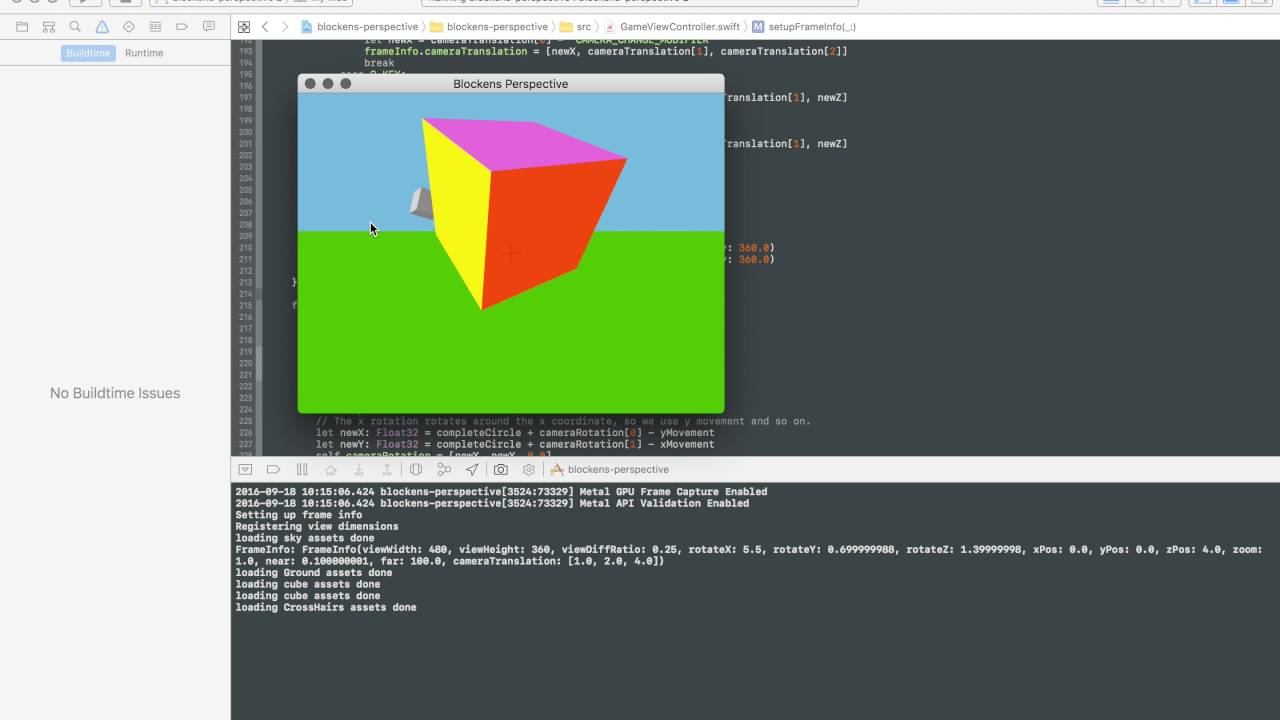Click "No Buildtime Issues" placeholder text
Screen dimensions: 1280x720
[115, 393]
